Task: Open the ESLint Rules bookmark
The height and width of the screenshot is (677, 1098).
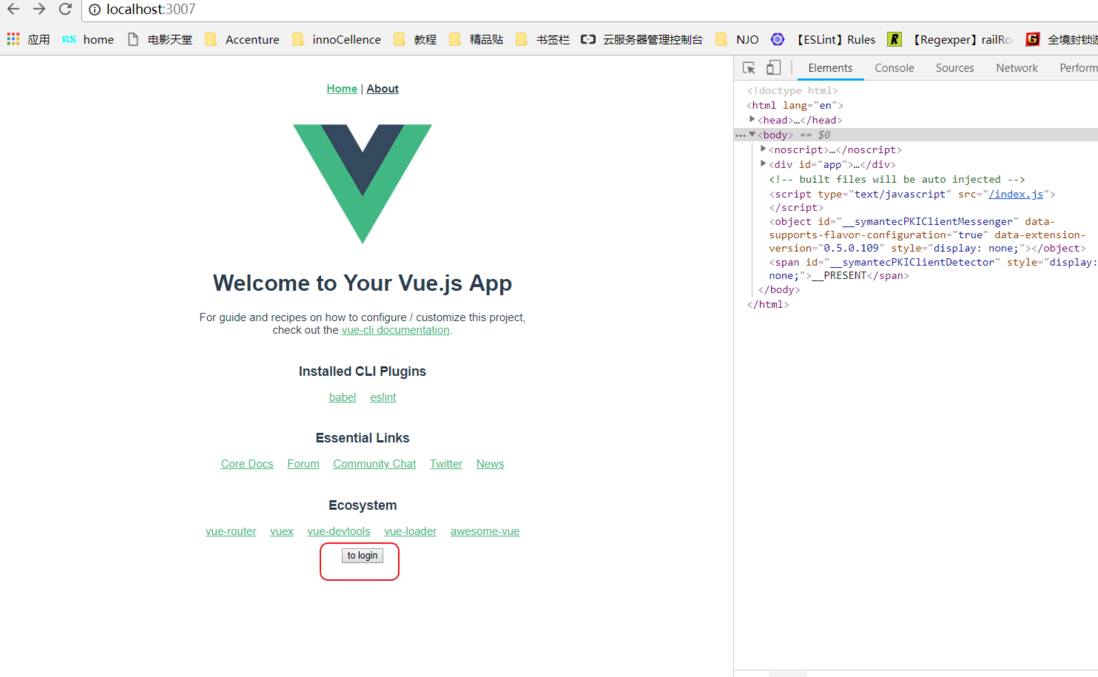Action: 824,39
